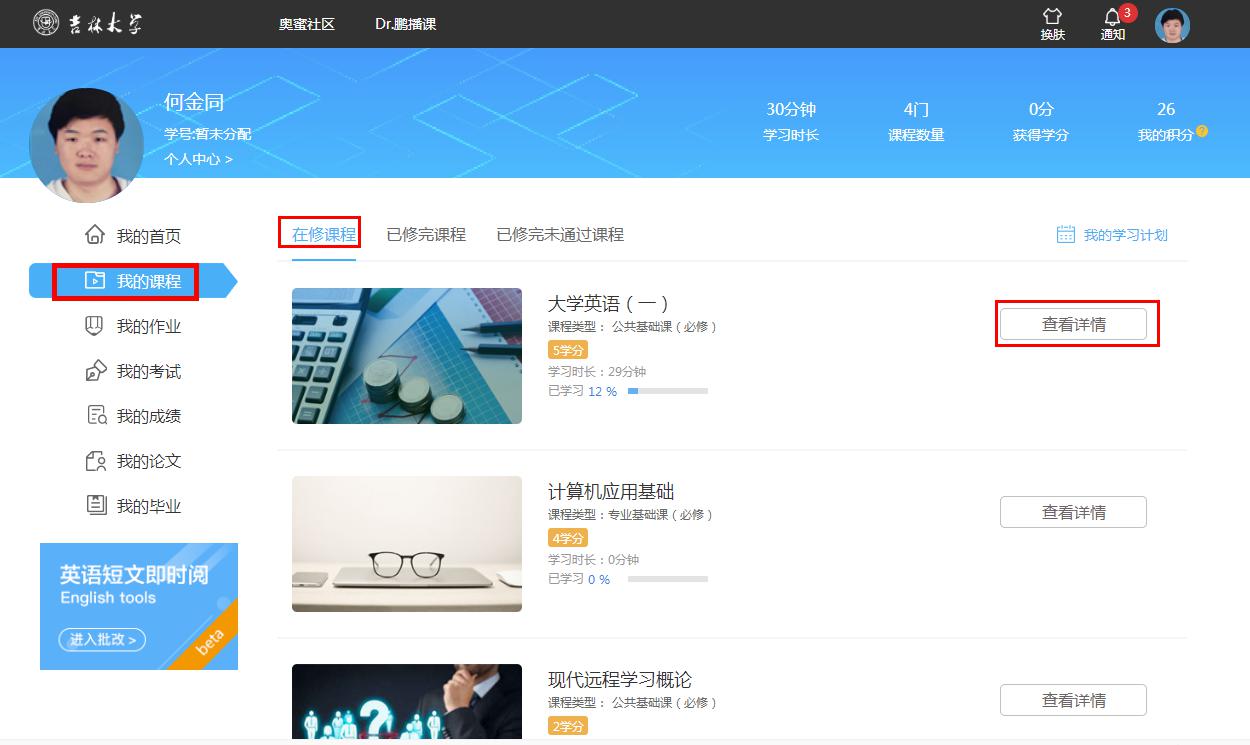Click the exam icon beside 我的考试
This screenshot has width=1250, height=745.
point(95,371)
